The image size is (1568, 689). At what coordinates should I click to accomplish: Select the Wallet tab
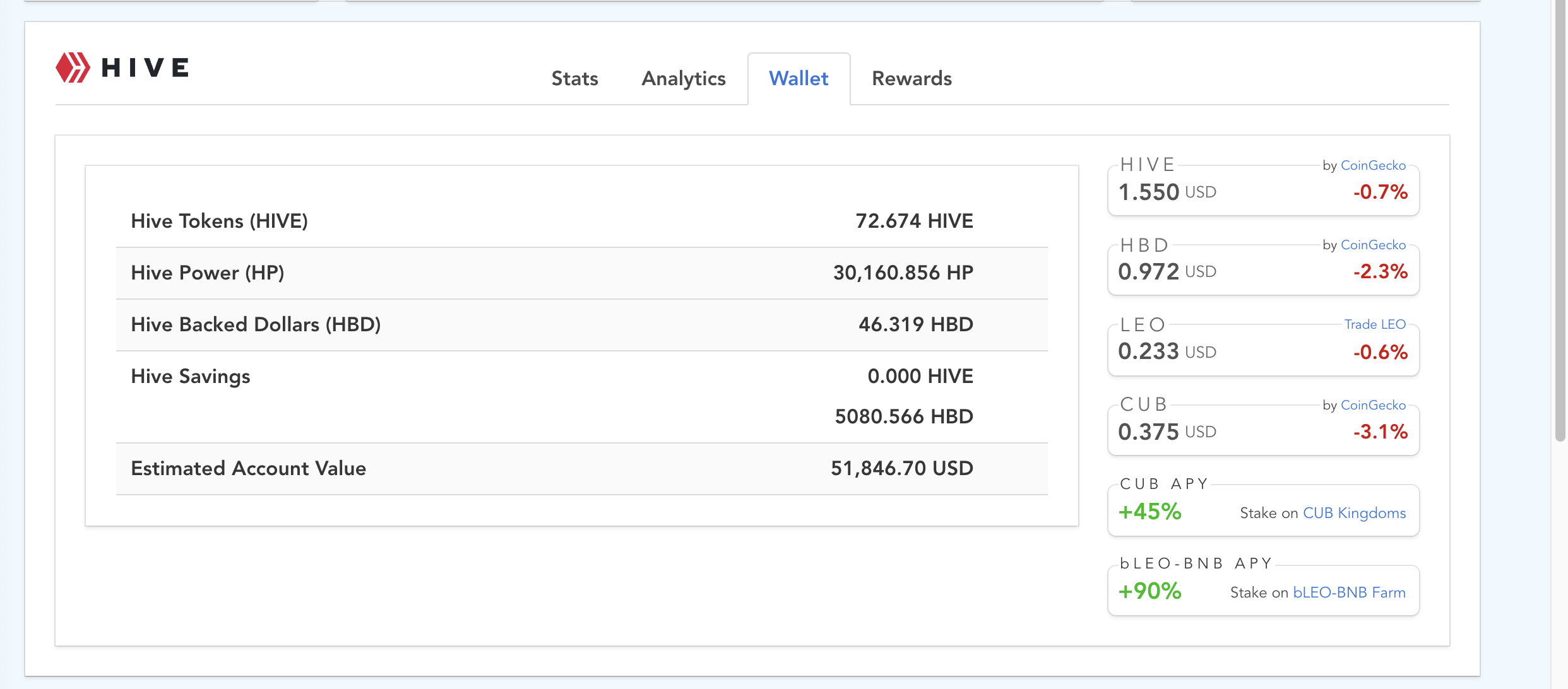(799, 78)
